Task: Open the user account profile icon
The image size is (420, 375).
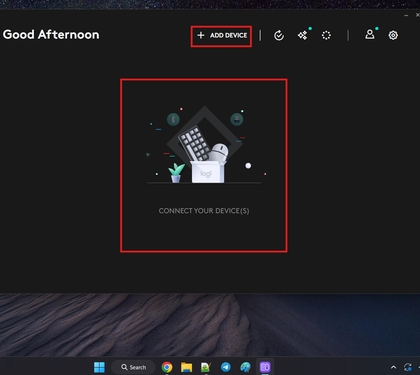Action: (x=370, y=34)
